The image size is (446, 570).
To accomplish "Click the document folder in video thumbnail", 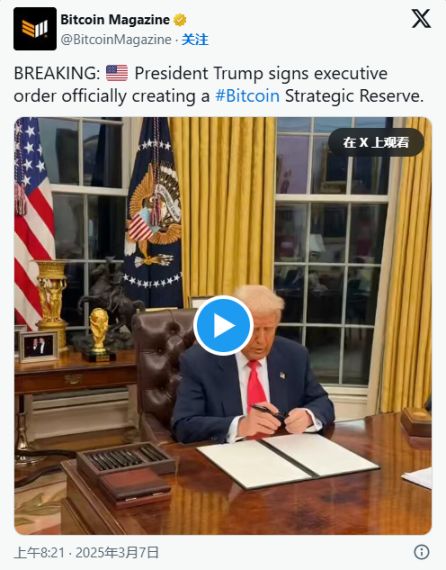I will (288, 460).
